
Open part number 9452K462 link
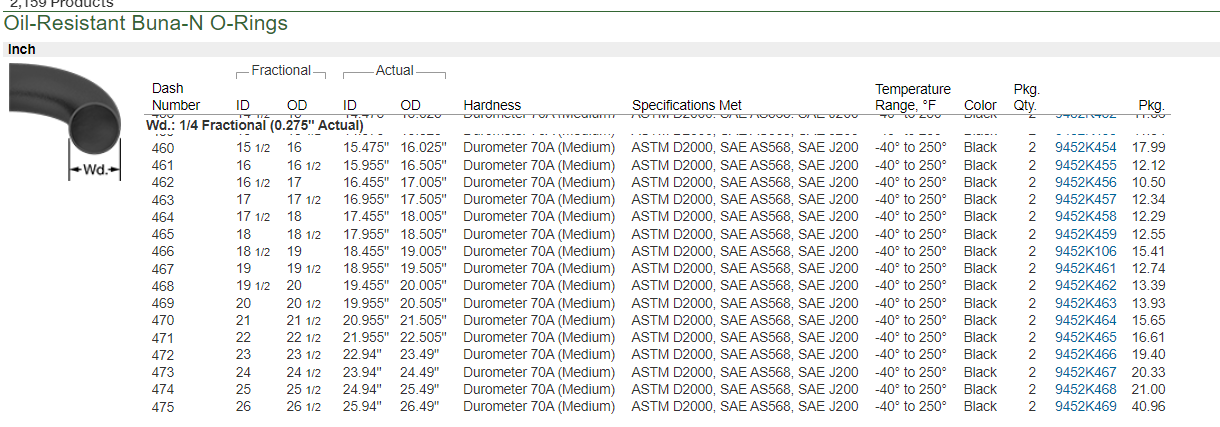point(1086,285)
